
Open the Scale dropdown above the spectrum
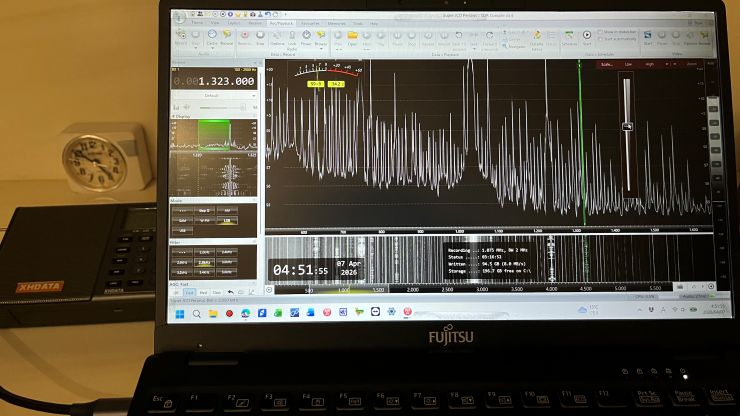click(x=607, y=64)
